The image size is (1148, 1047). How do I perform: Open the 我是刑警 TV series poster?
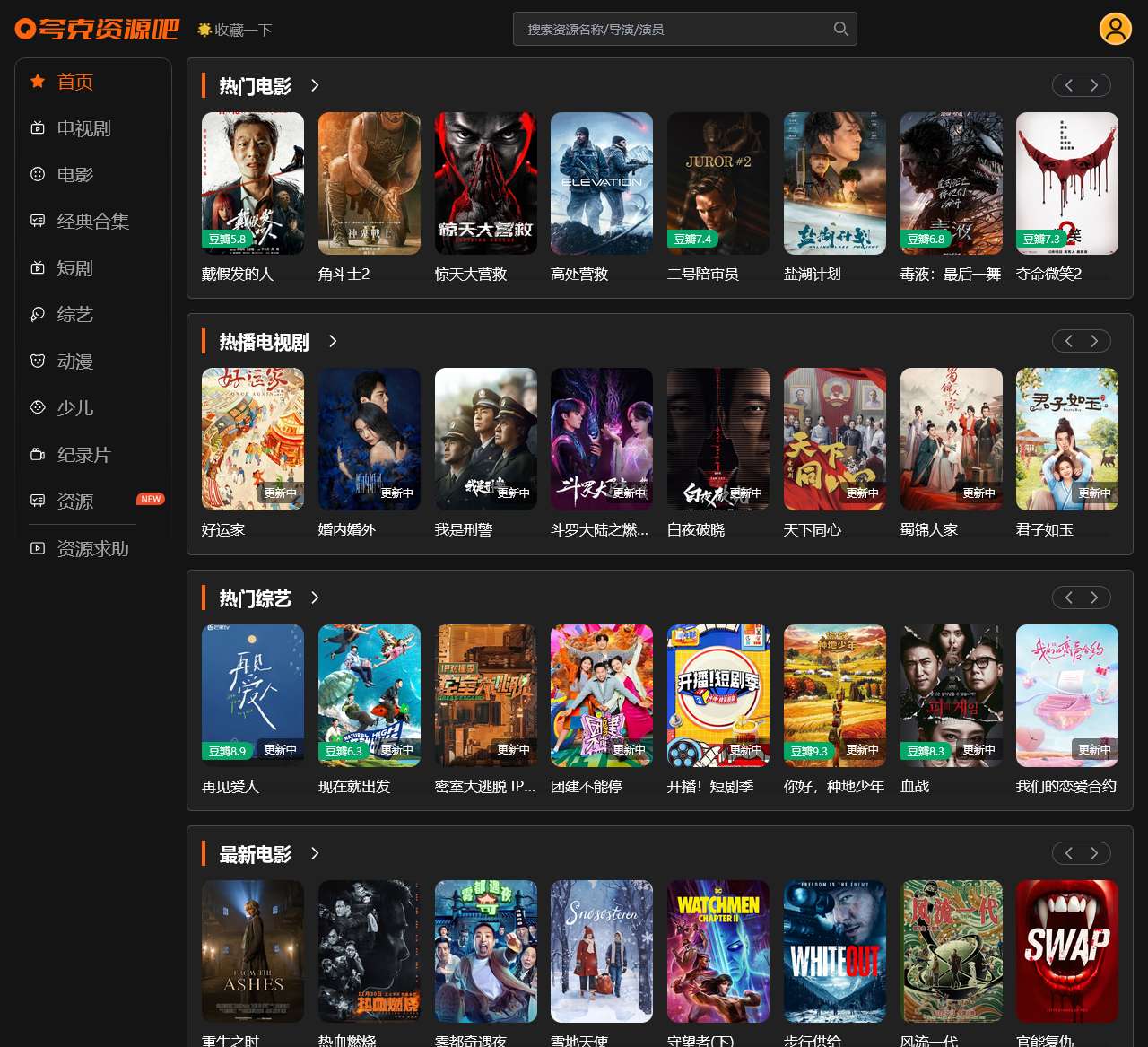[x=486, y=439]
